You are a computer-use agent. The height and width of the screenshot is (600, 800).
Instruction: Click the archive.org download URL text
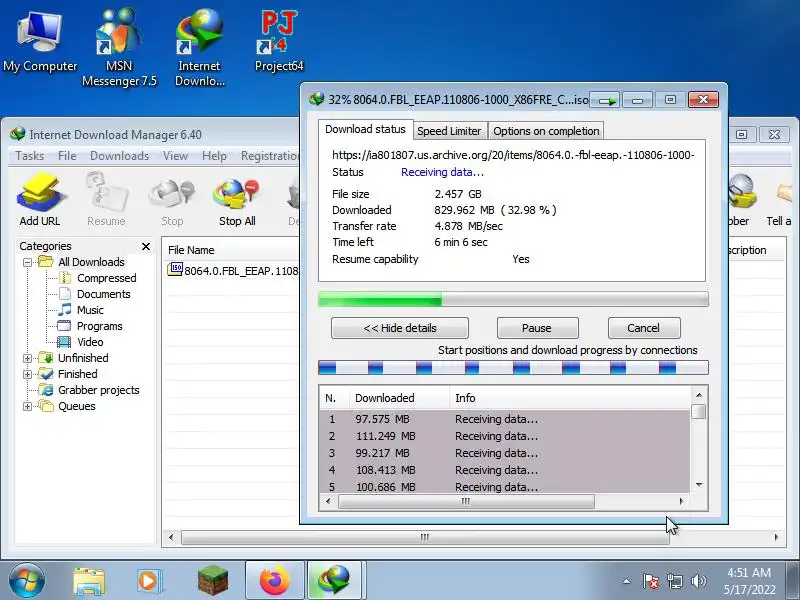[x=513, y=155]
